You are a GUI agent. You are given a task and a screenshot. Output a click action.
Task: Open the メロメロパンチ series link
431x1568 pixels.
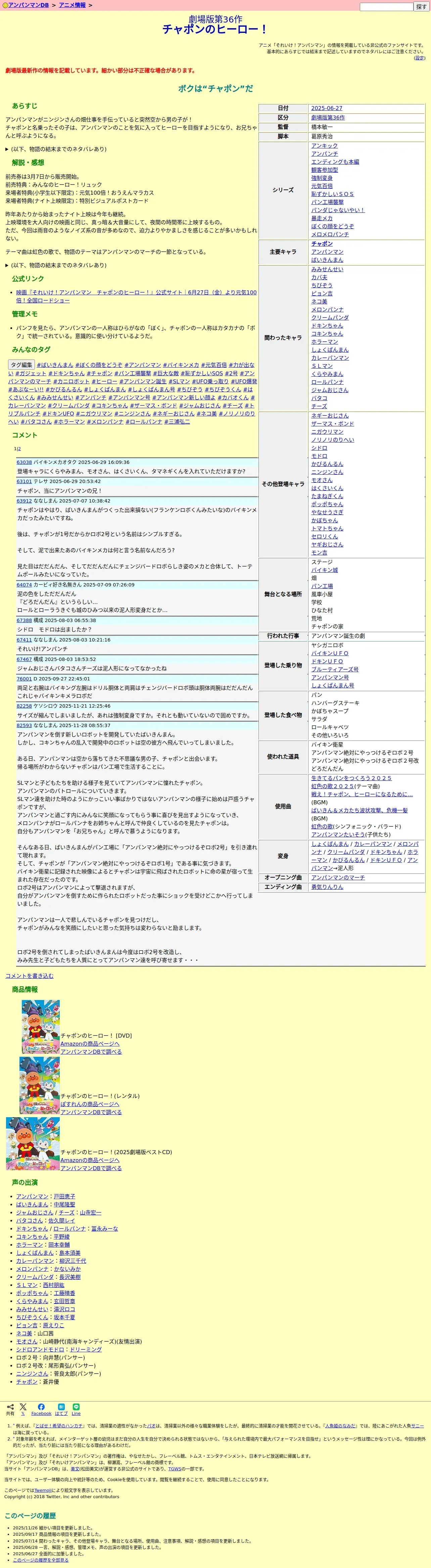tap(330, 234)
